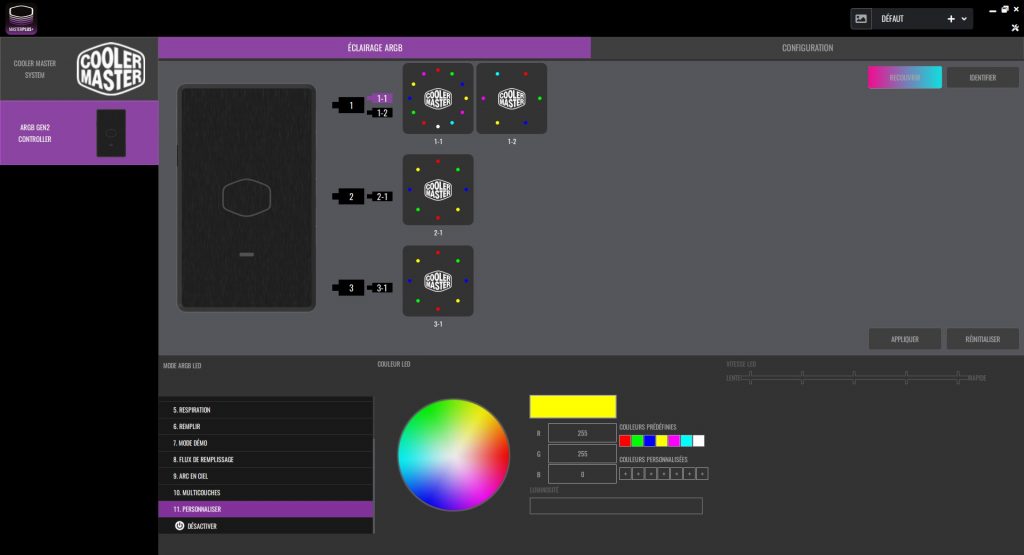
Task: Choose mode 5. Respiration
Action: (265, 410)
